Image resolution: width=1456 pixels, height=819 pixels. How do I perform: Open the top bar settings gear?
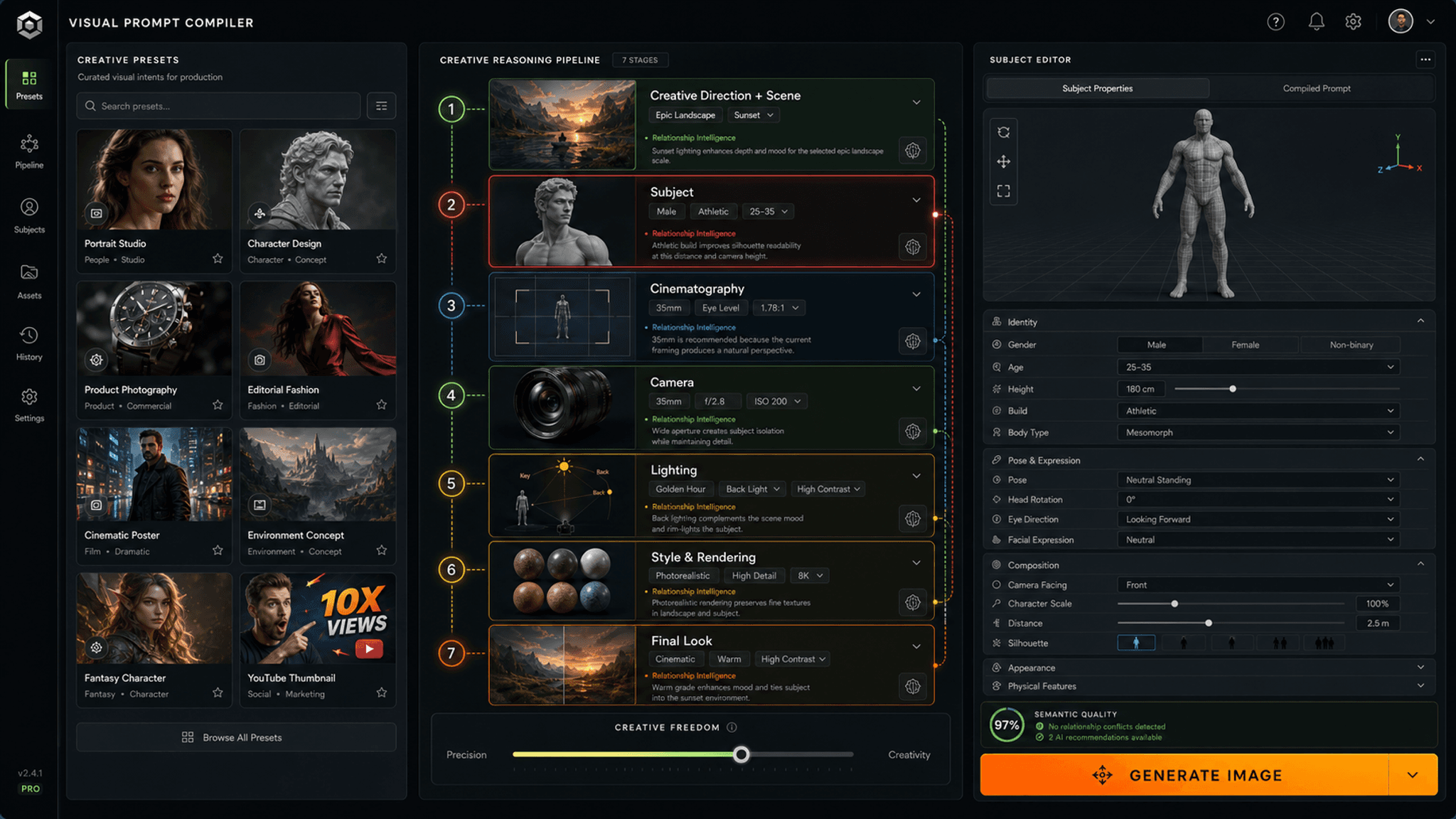click(x=1353, y=22)
